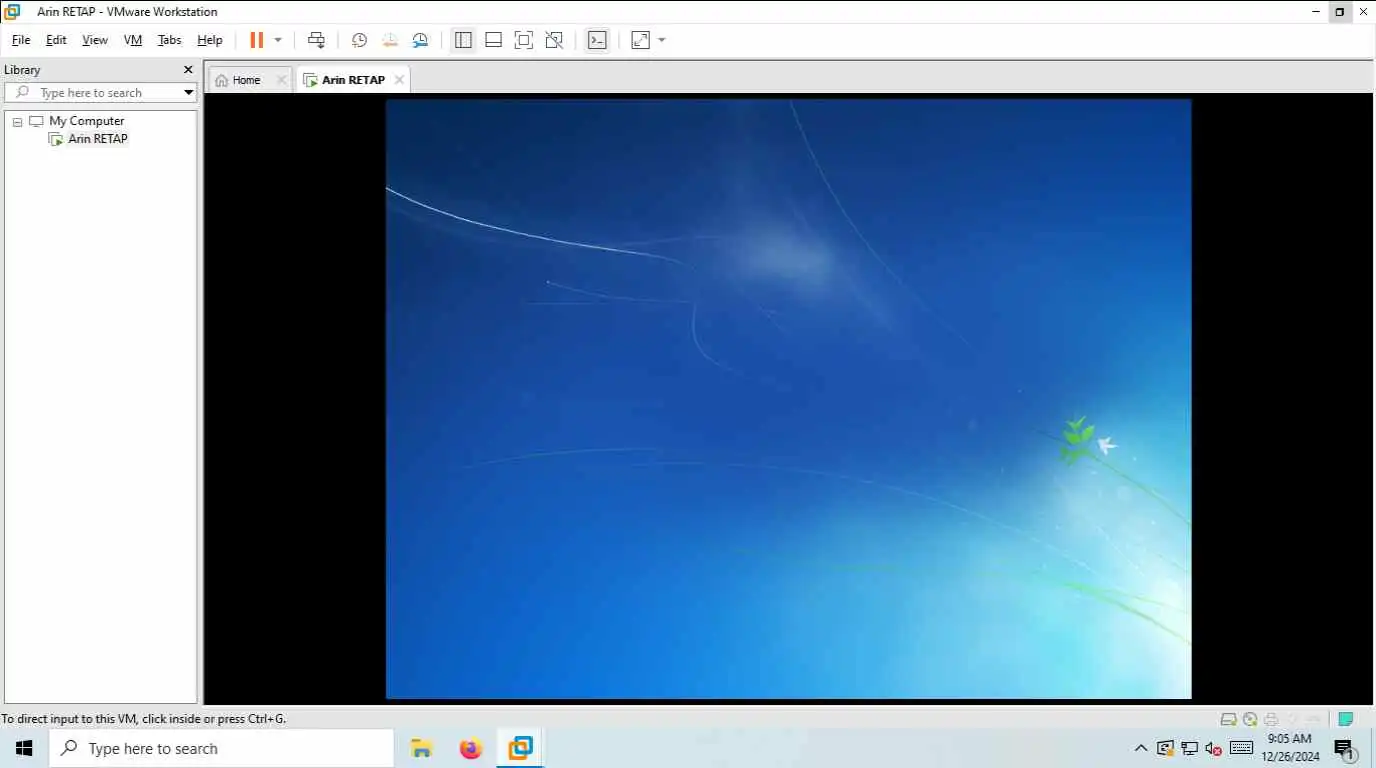
Task: Click the muted volume tray icon
Action: click(x=1213, y=748)
